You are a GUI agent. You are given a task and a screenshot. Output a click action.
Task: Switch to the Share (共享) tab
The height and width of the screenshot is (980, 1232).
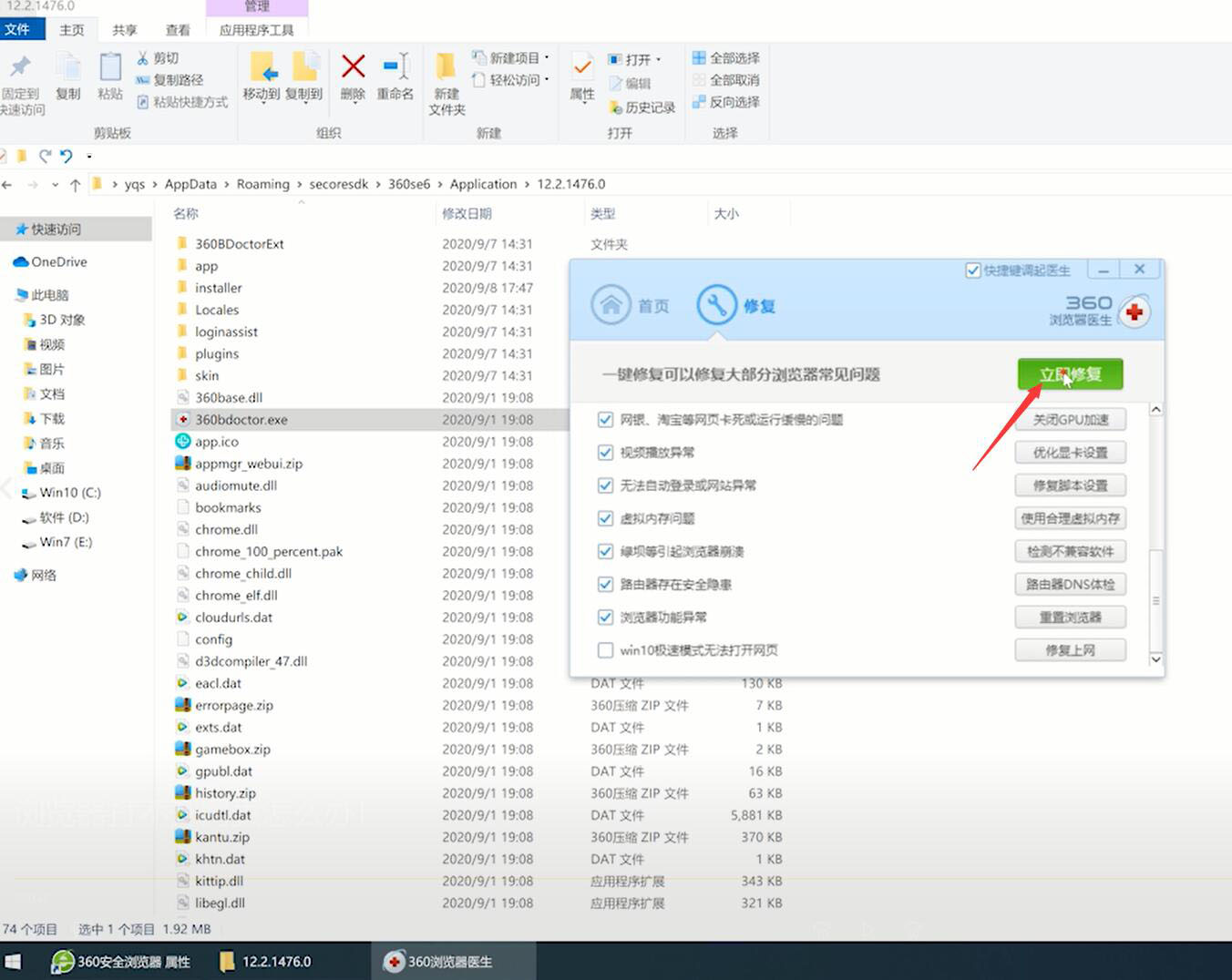point(125,30)
